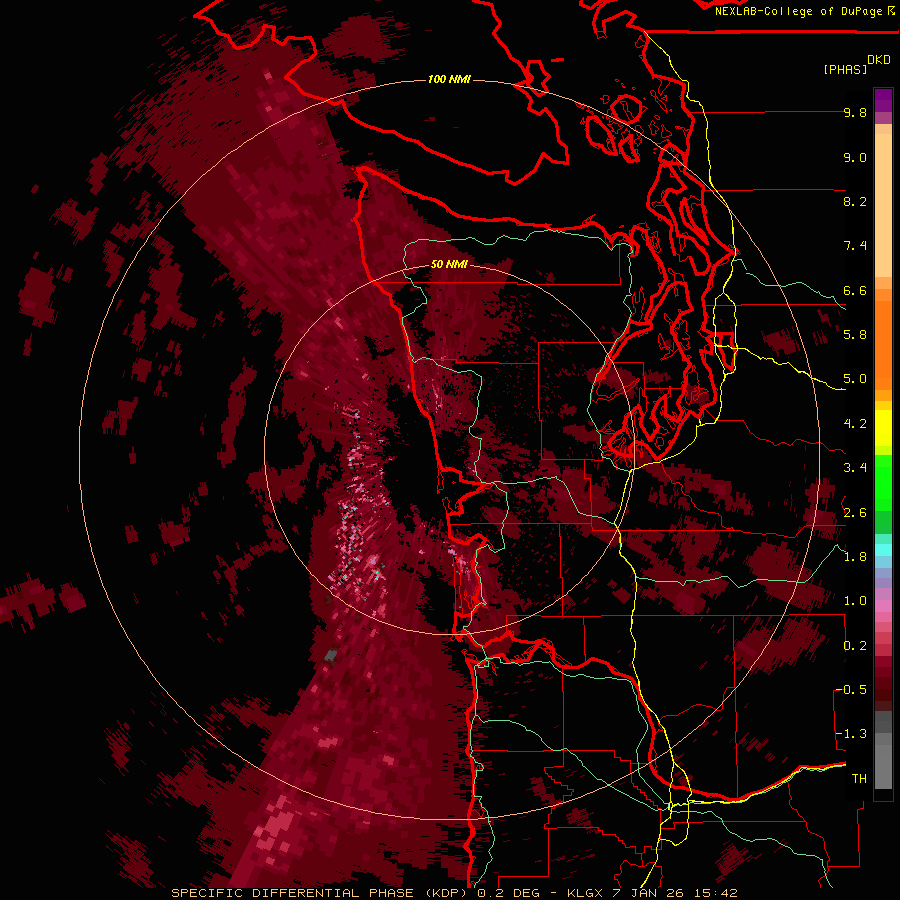Viewport: 900px width, 900px height.
Task: Click the 9.8 scale value
Action: coord(855,112)
